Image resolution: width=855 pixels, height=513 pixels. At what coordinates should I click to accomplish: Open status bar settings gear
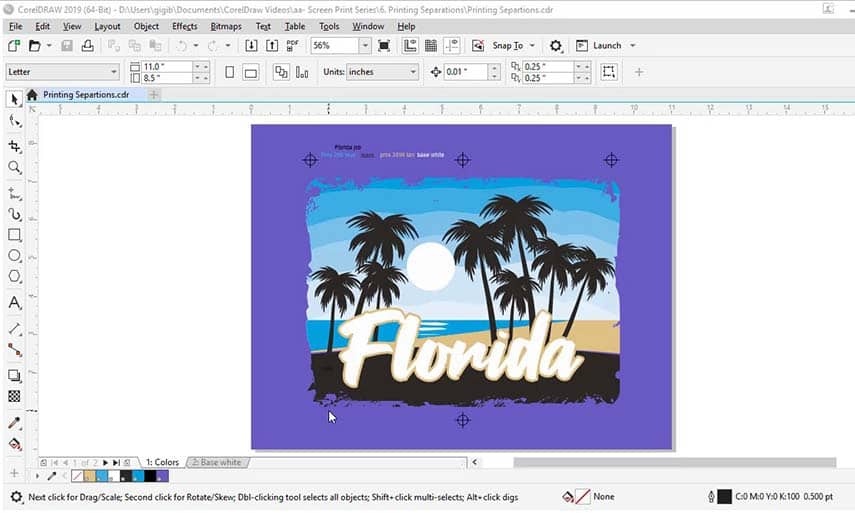click(16, 497)
